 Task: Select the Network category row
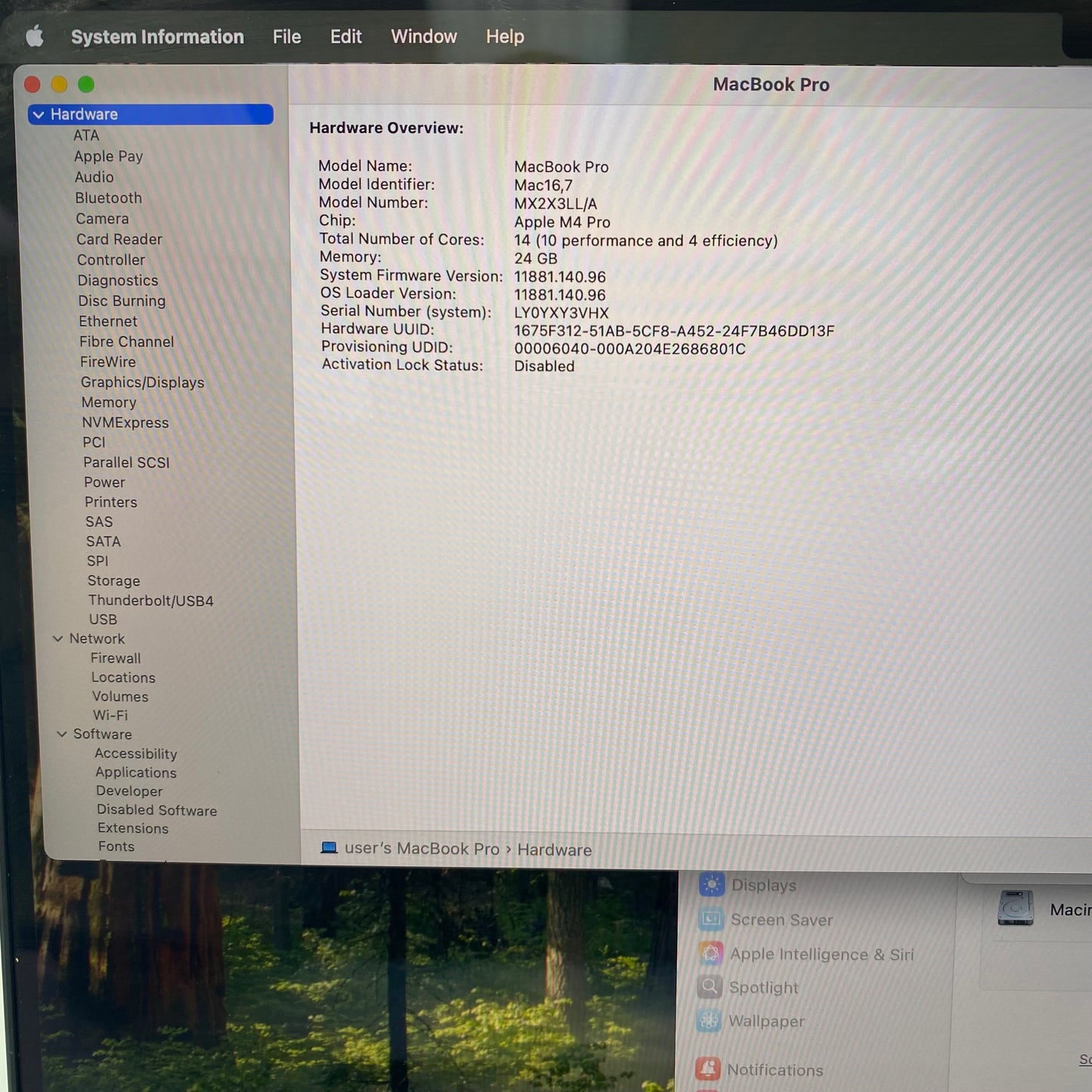tap(97, 639)
